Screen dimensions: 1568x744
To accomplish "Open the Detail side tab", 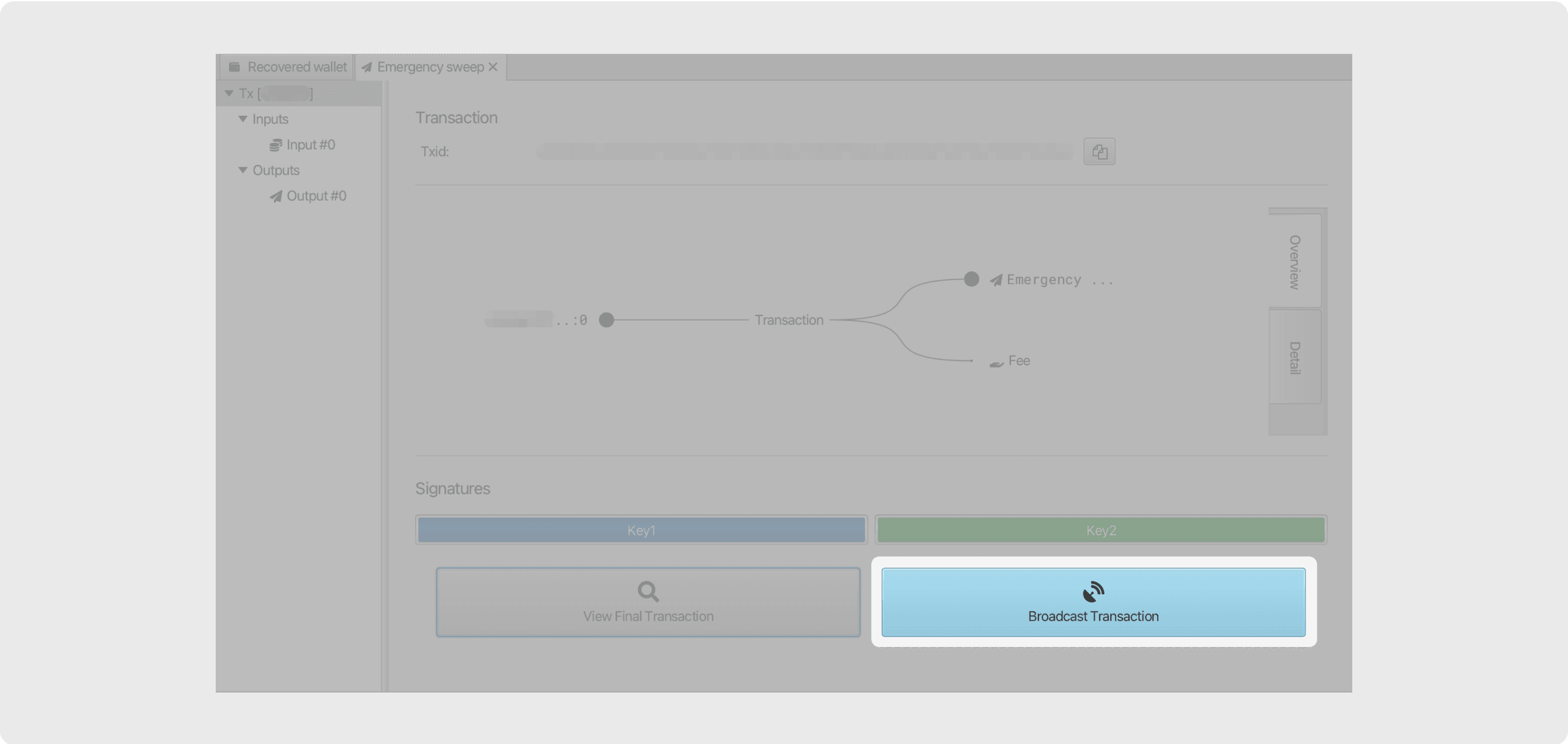I will (x=1295, y=357).
